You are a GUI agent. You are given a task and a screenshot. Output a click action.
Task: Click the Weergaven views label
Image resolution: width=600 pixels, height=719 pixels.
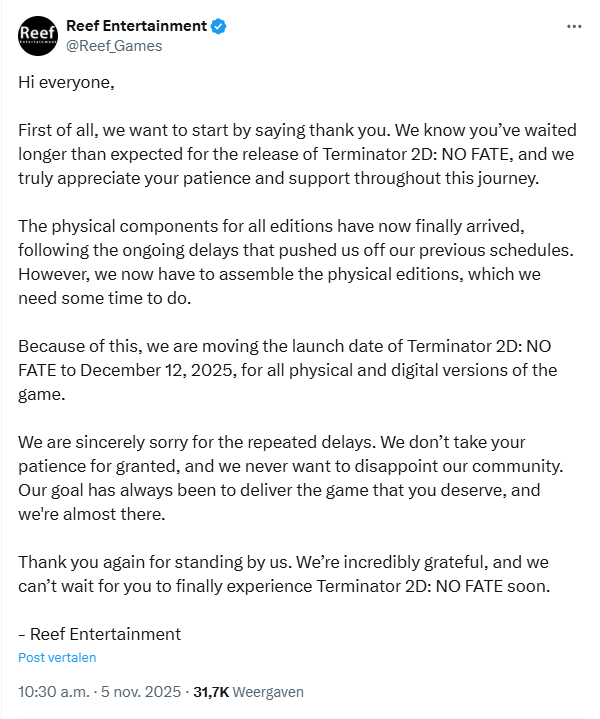tap(269, 691)
